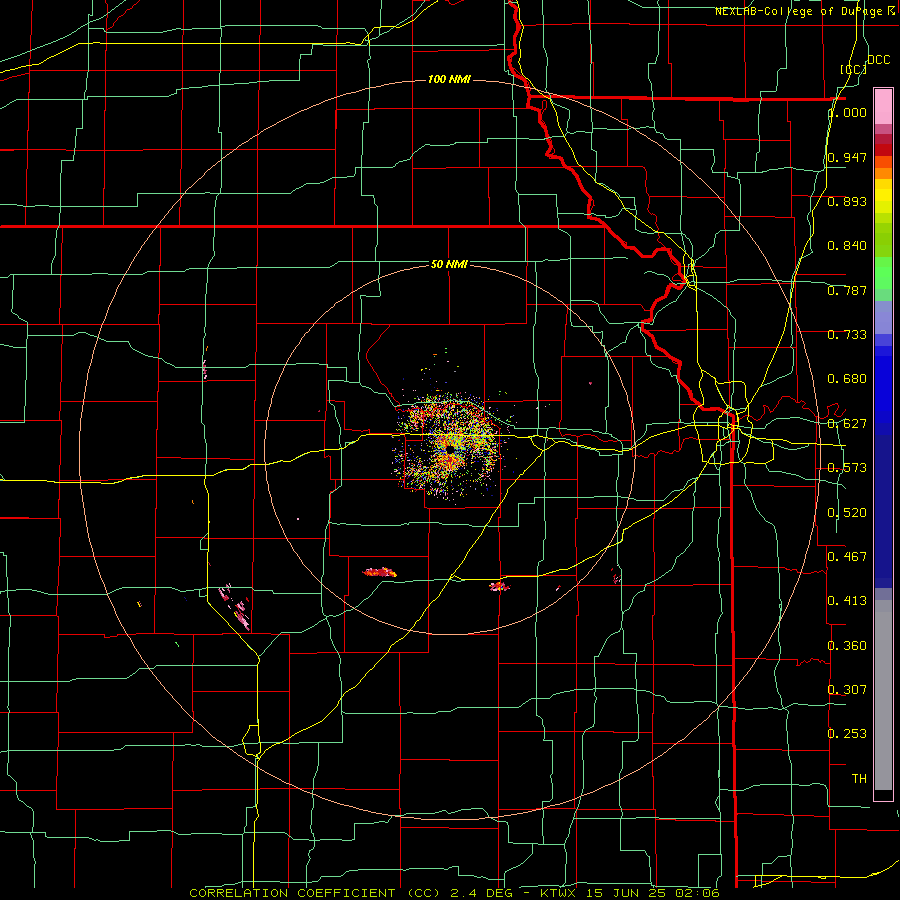Viewport: 900px width, 900px height.
Task: Pick the bright green segment of the color bar
Action: [x=883, y=273]
